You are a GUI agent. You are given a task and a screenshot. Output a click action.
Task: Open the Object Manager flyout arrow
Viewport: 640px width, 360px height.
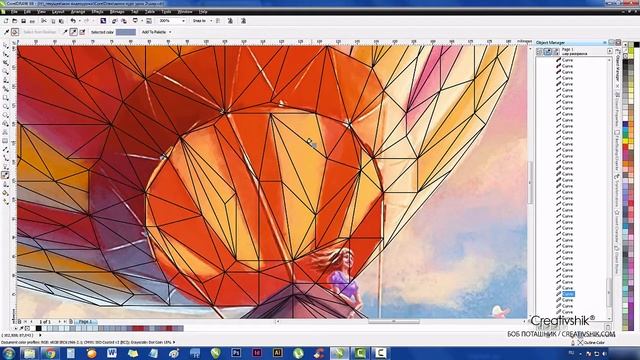pos(610,51)
